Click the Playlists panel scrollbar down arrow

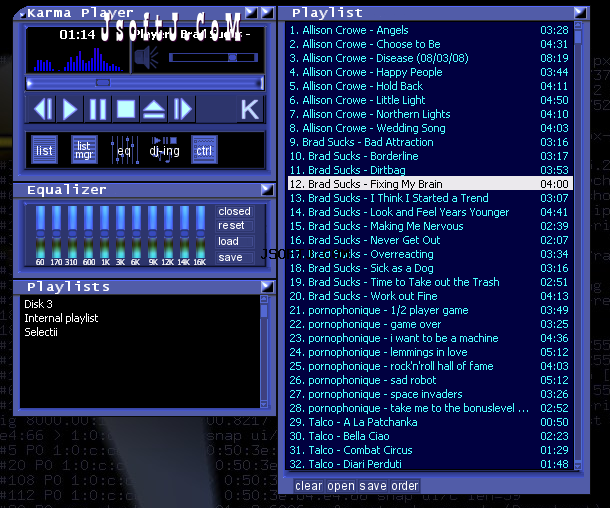264,404
